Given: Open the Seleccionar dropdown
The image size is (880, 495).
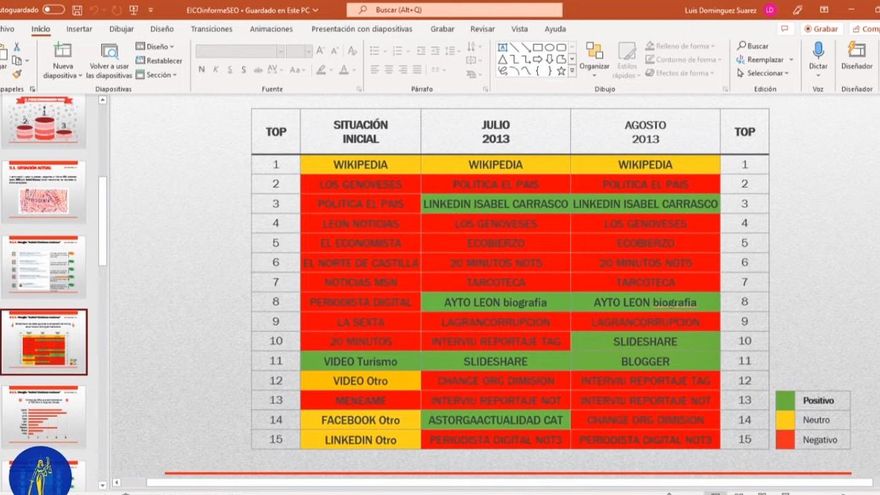Looking at the screenshot, I should coord(763,73).
